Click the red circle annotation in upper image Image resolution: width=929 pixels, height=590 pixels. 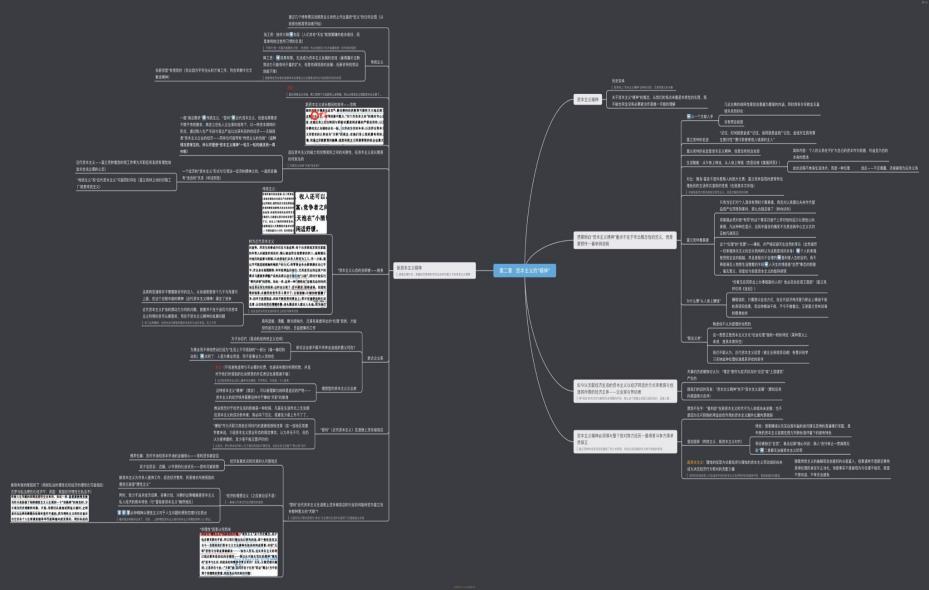coord(312,115)
